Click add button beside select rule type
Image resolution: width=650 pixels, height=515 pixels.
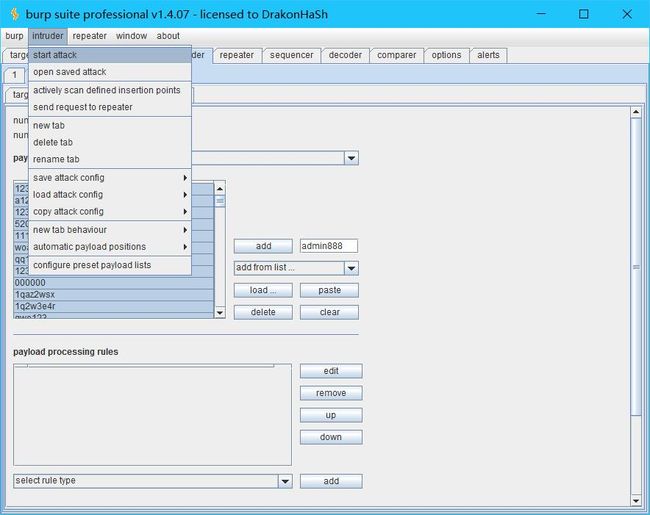[331, 481]
